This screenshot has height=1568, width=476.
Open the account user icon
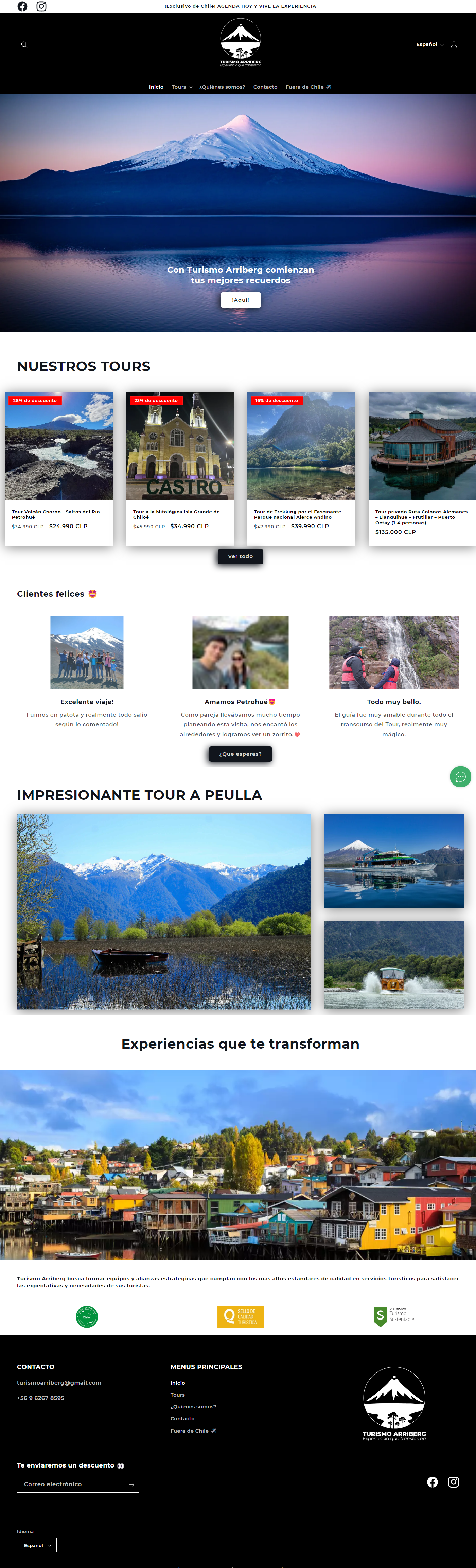click(x=454, y=45)
